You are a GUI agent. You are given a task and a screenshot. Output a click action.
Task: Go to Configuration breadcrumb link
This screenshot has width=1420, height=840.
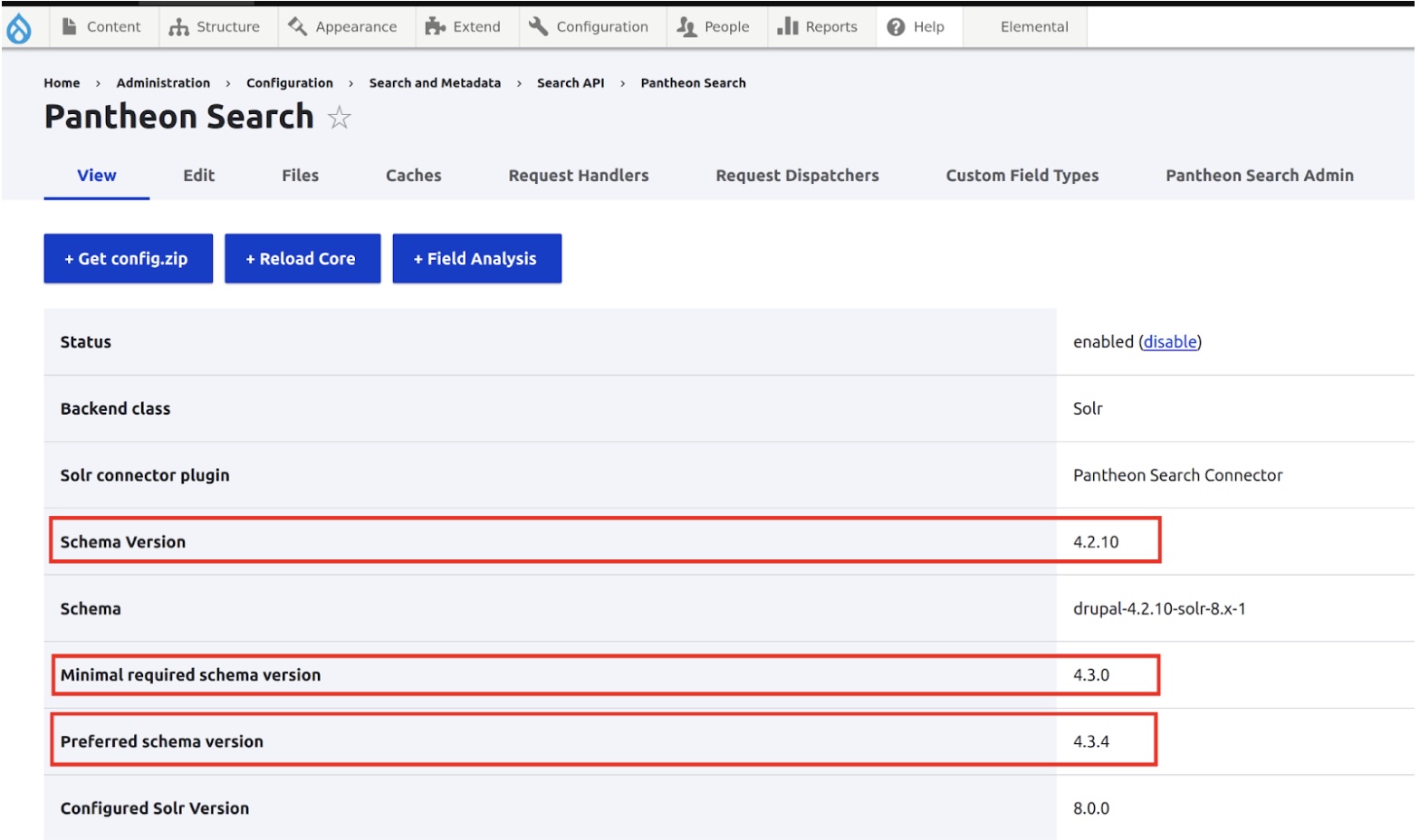(x=290, y=83)
